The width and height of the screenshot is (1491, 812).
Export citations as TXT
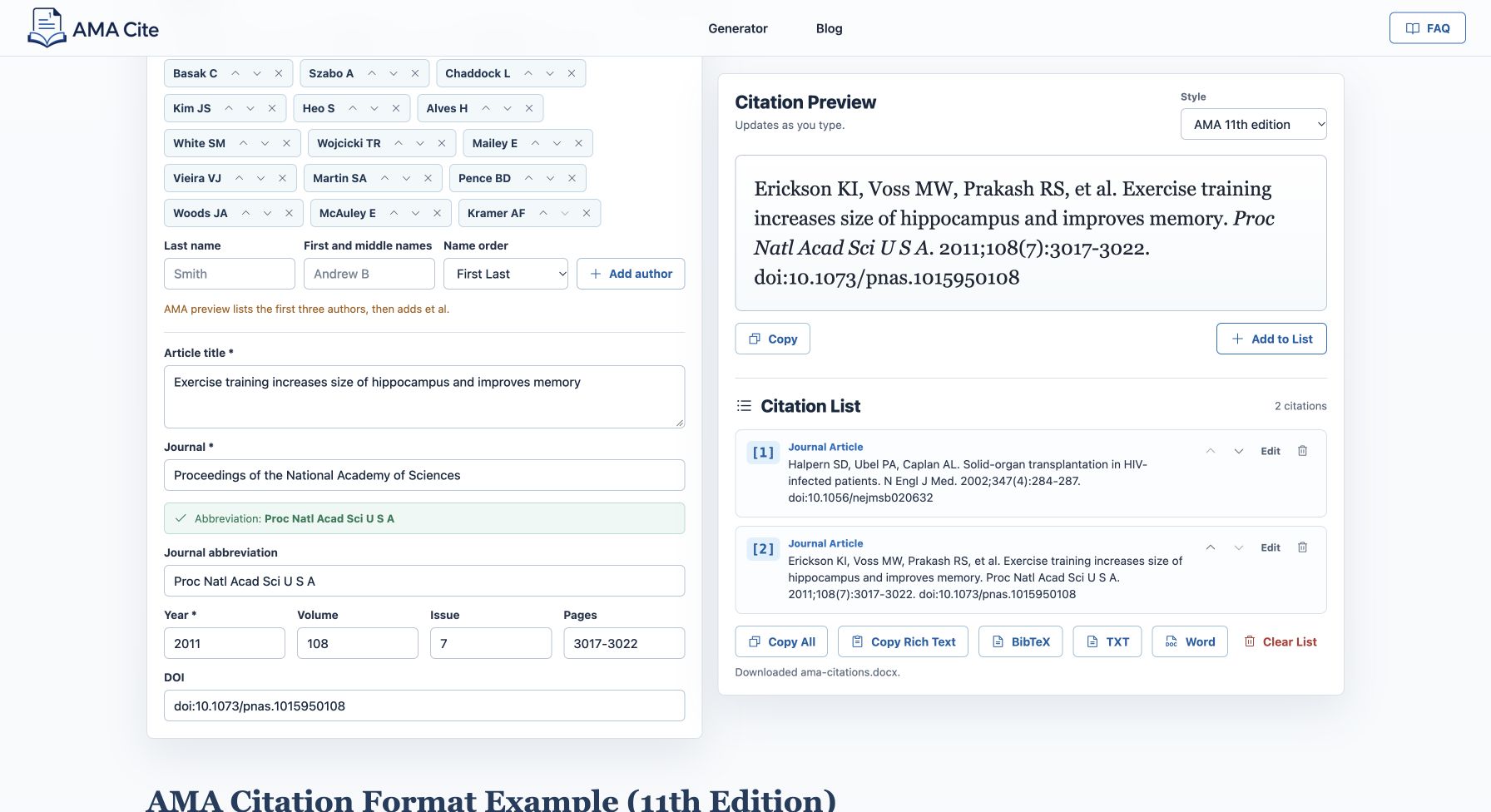(1107, 641)
